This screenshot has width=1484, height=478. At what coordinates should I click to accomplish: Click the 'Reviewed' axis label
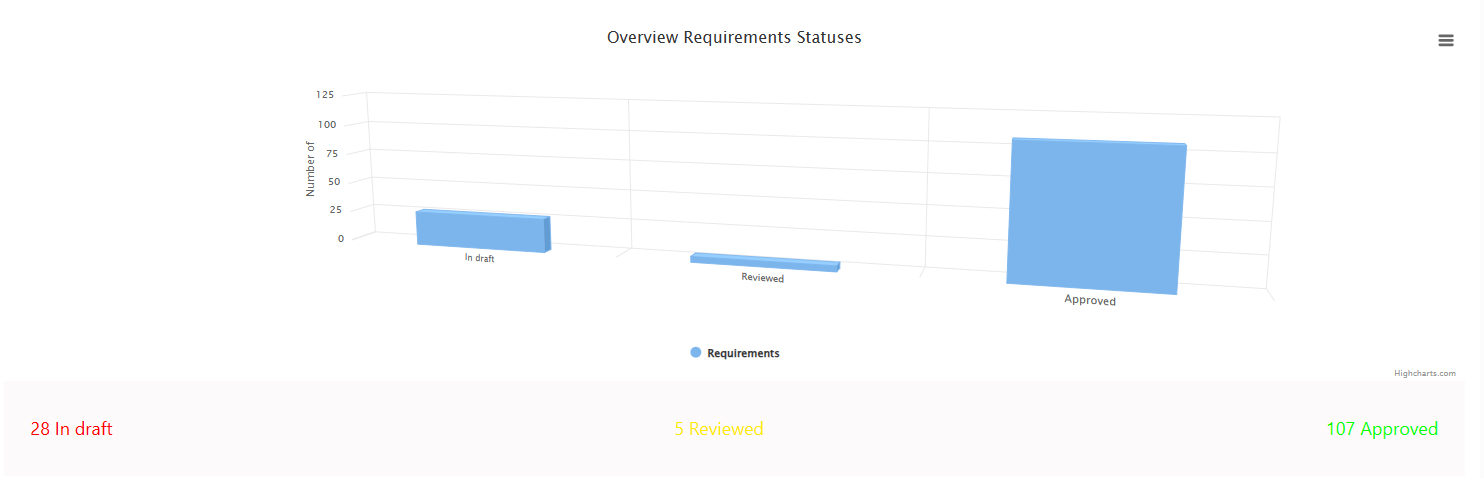[763, 278]
